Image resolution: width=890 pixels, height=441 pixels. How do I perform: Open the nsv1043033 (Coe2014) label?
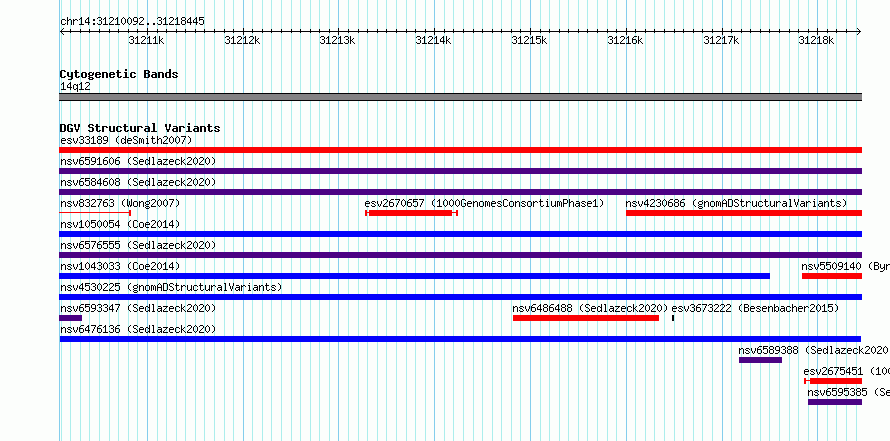tap(120, 266)
